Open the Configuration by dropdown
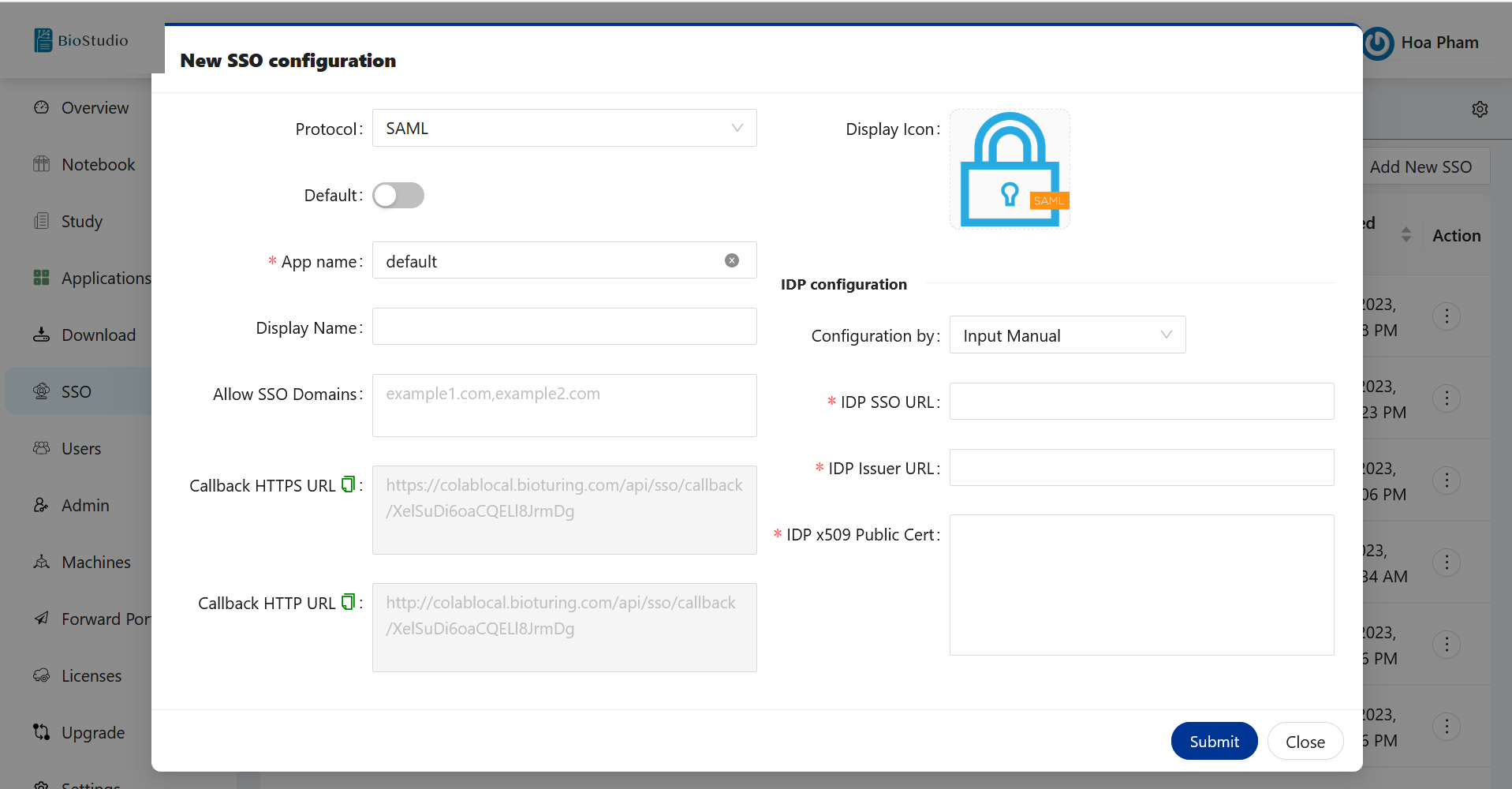1512x789 pixels. tap(1067, 335)
